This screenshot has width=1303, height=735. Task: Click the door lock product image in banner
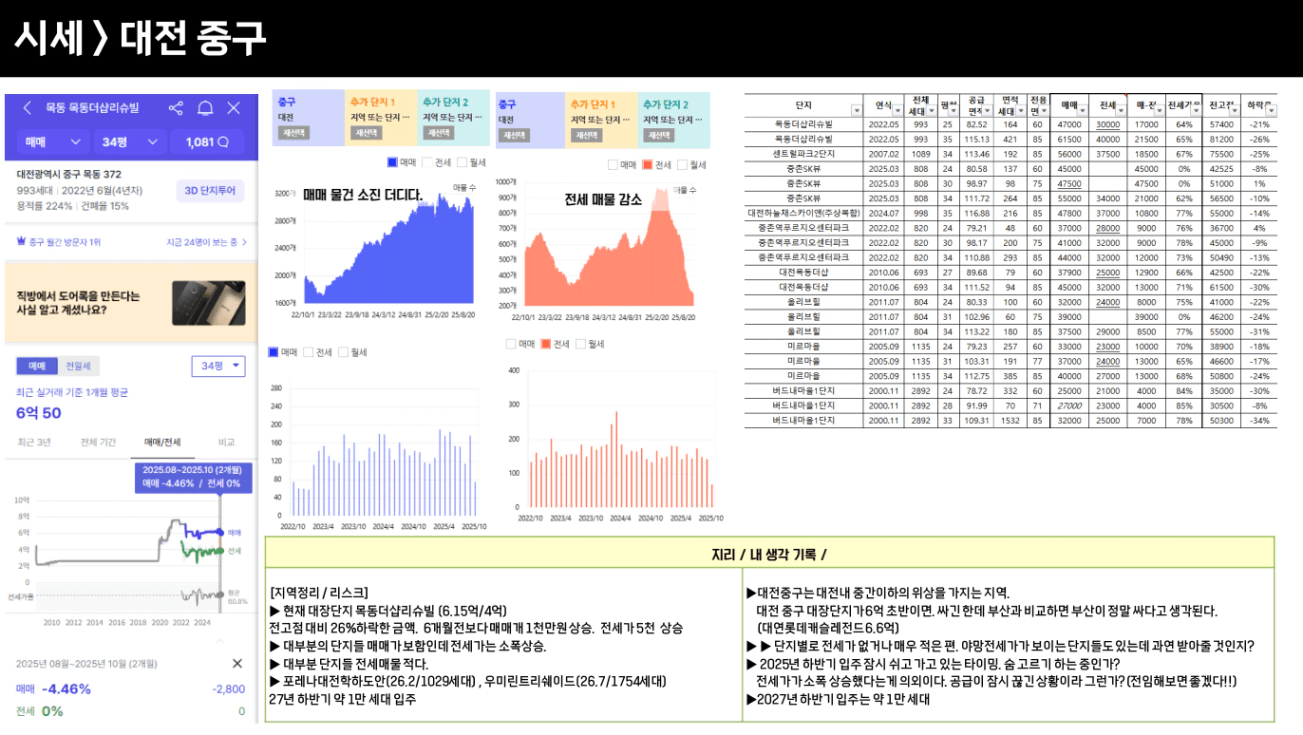[208, 302]
